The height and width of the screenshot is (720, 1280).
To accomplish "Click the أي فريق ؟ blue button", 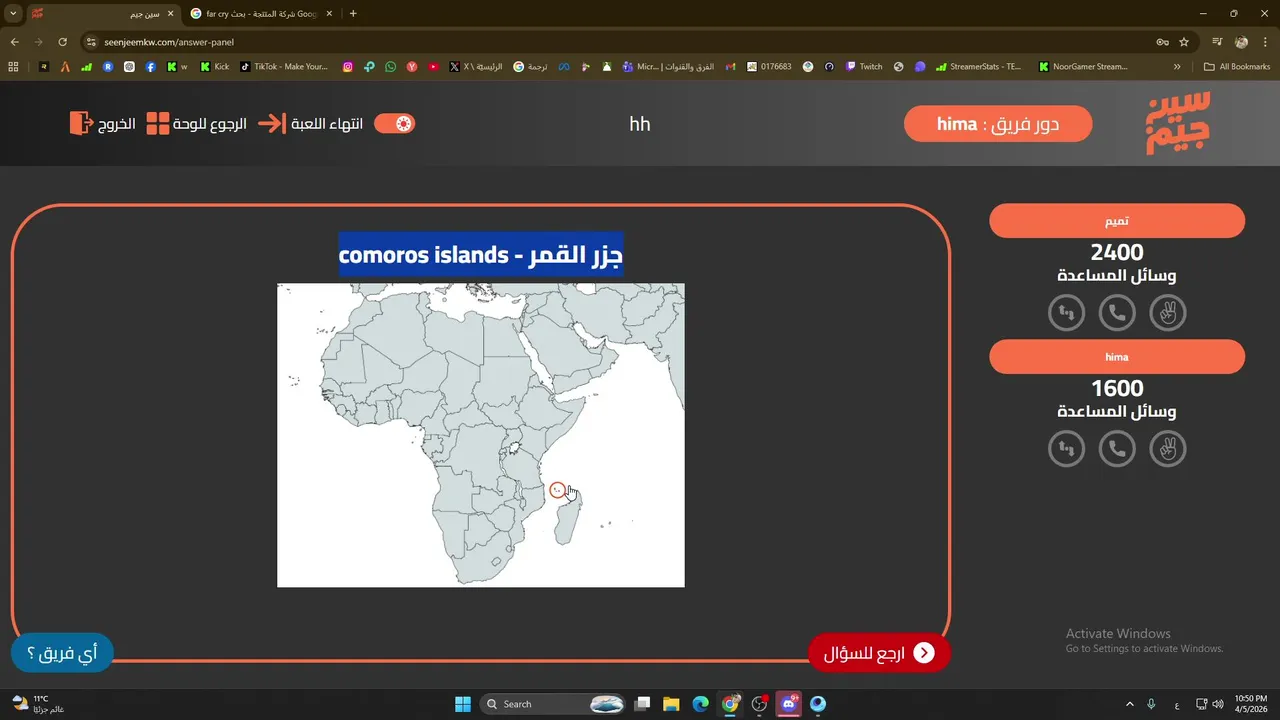I will [x=62, y=653].
